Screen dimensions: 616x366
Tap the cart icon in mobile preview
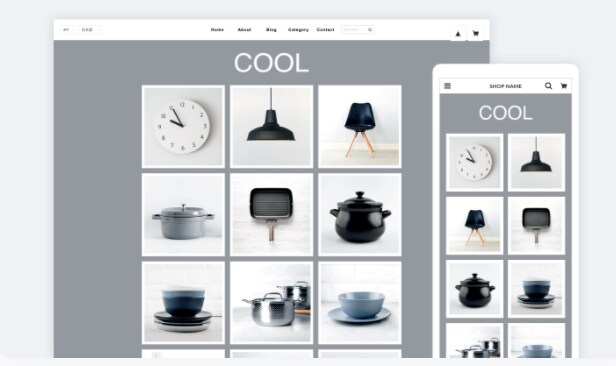564,86
